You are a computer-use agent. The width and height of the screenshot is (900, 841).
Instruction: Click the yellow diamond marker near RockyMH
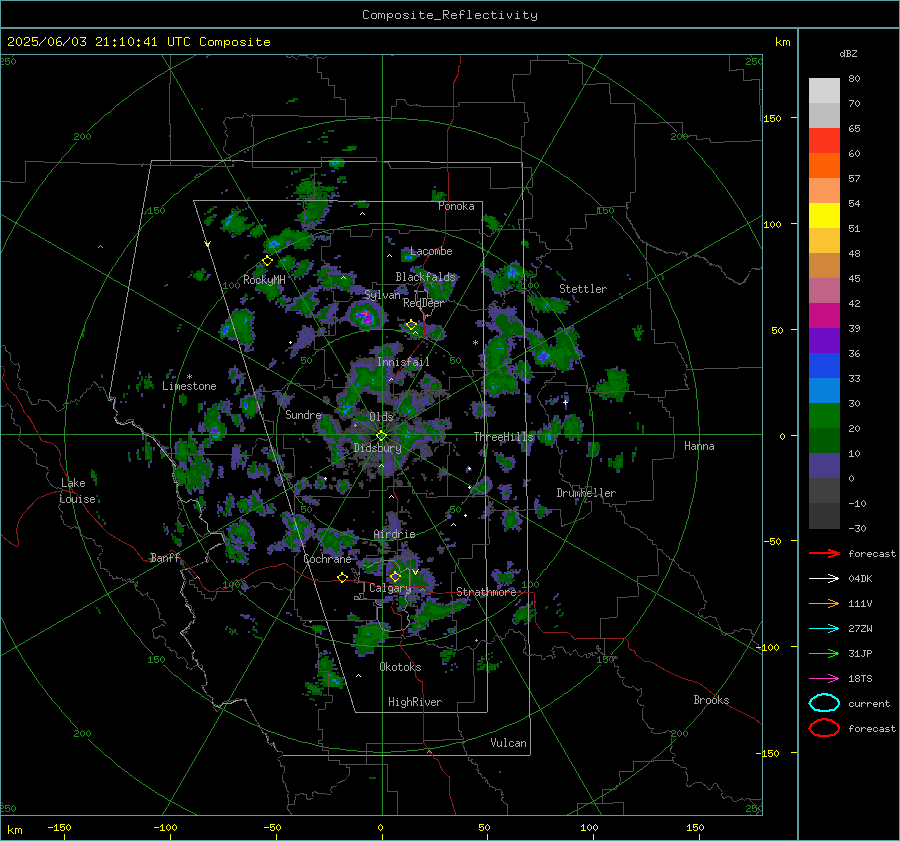pos(267,261)
